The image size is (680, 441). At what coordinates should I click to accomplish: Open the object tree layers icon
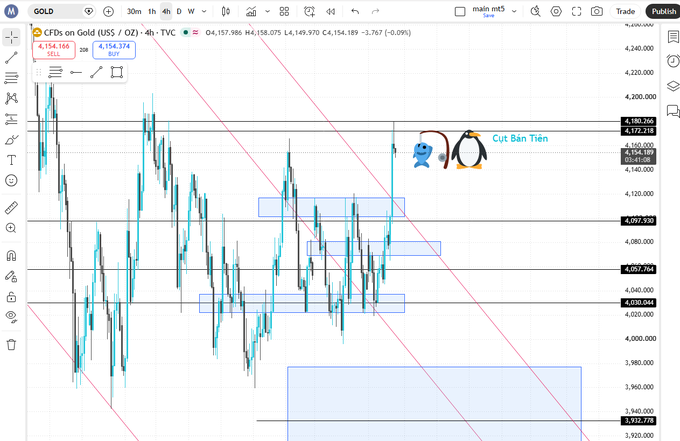673,86
